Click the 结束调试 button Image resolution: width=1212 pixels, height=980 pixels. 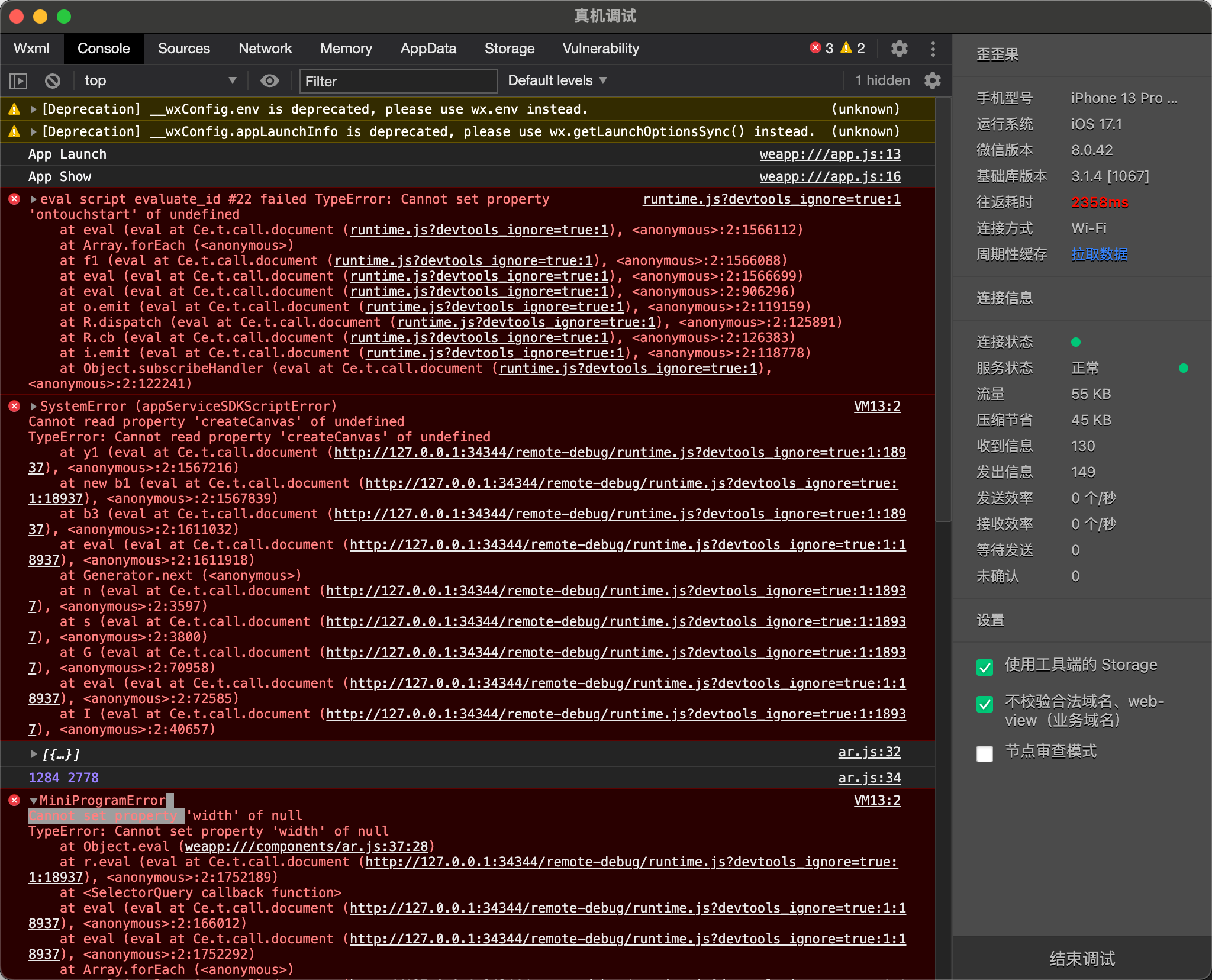(1082, 958)
